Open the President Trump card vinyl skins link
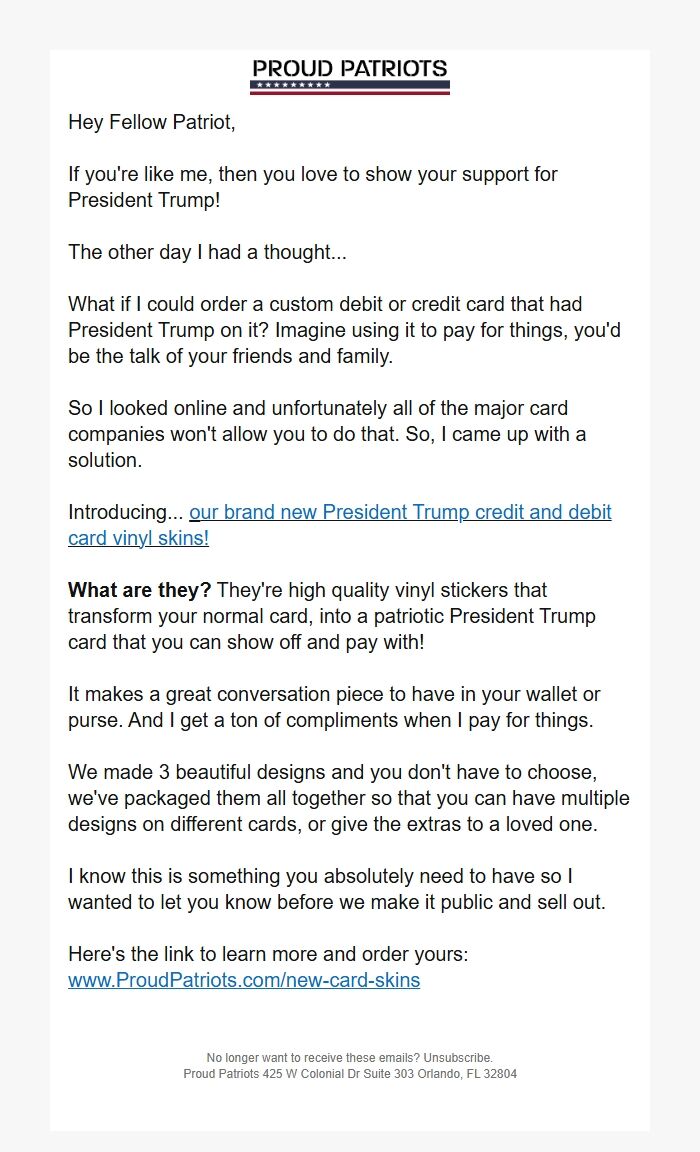Screen dimensions: 700x1152 pos(400,513)
